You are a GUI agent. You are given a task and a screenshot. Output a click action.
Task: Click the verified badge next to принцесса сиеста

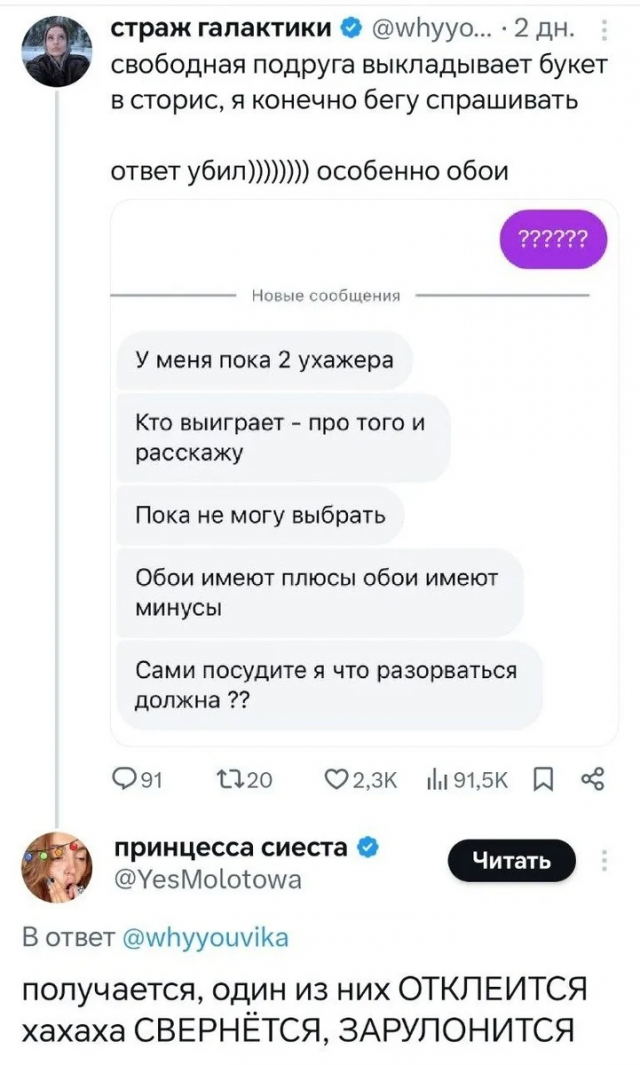[x=369, y=846]
